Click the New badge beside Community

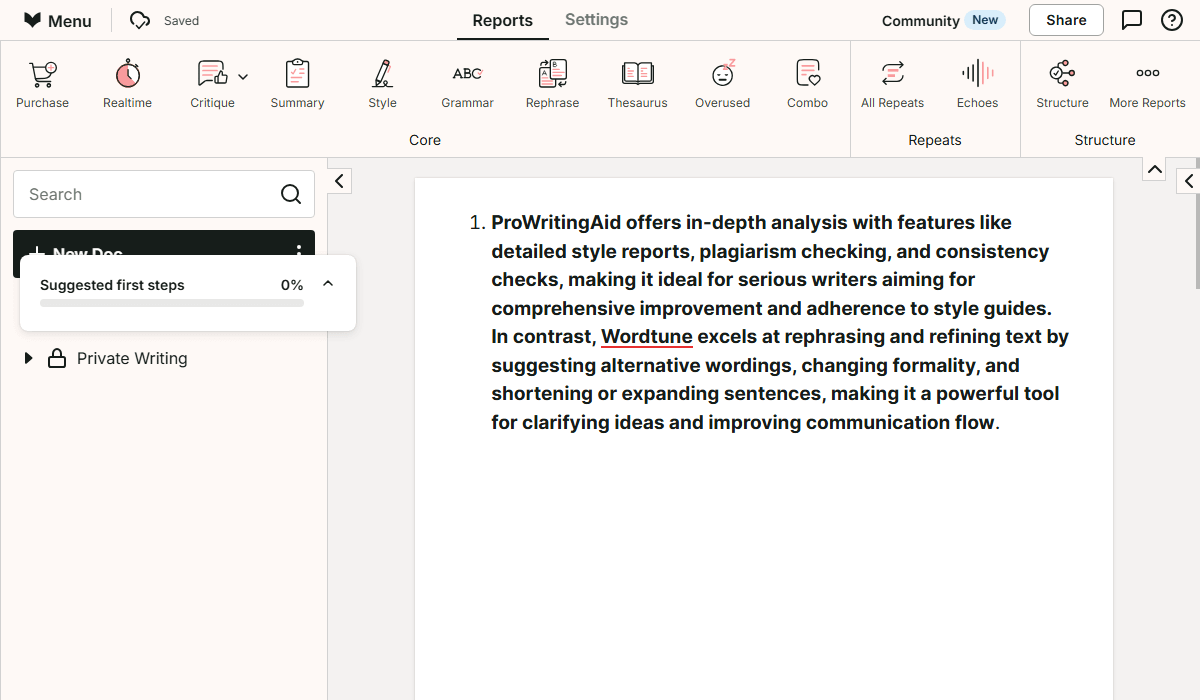(x=985, y=20)
